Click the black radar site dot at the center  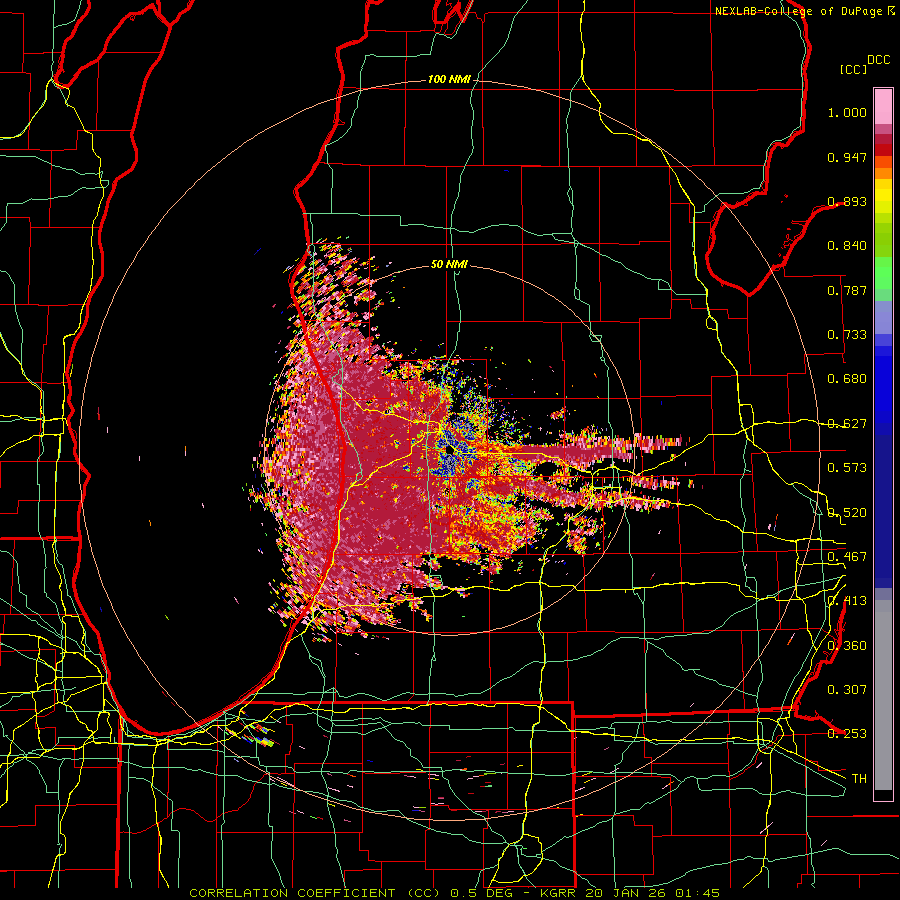pyautogui.click(x=450, y=450)
